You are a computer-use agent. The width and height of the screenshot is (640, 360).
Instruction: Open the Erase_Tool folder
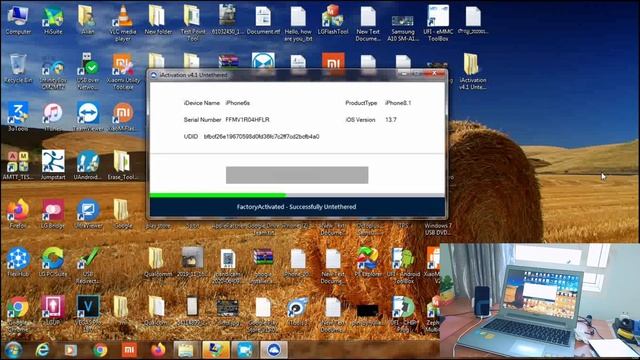(x=123, y=165)
